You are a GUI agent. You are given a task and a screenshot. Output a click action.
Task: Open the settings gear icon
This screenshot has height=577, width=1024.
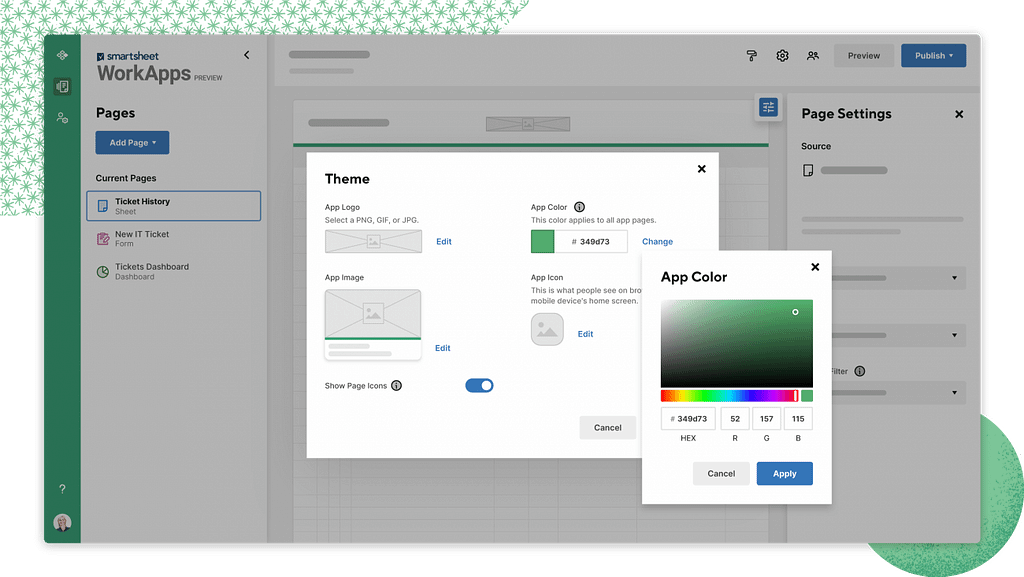782,55
